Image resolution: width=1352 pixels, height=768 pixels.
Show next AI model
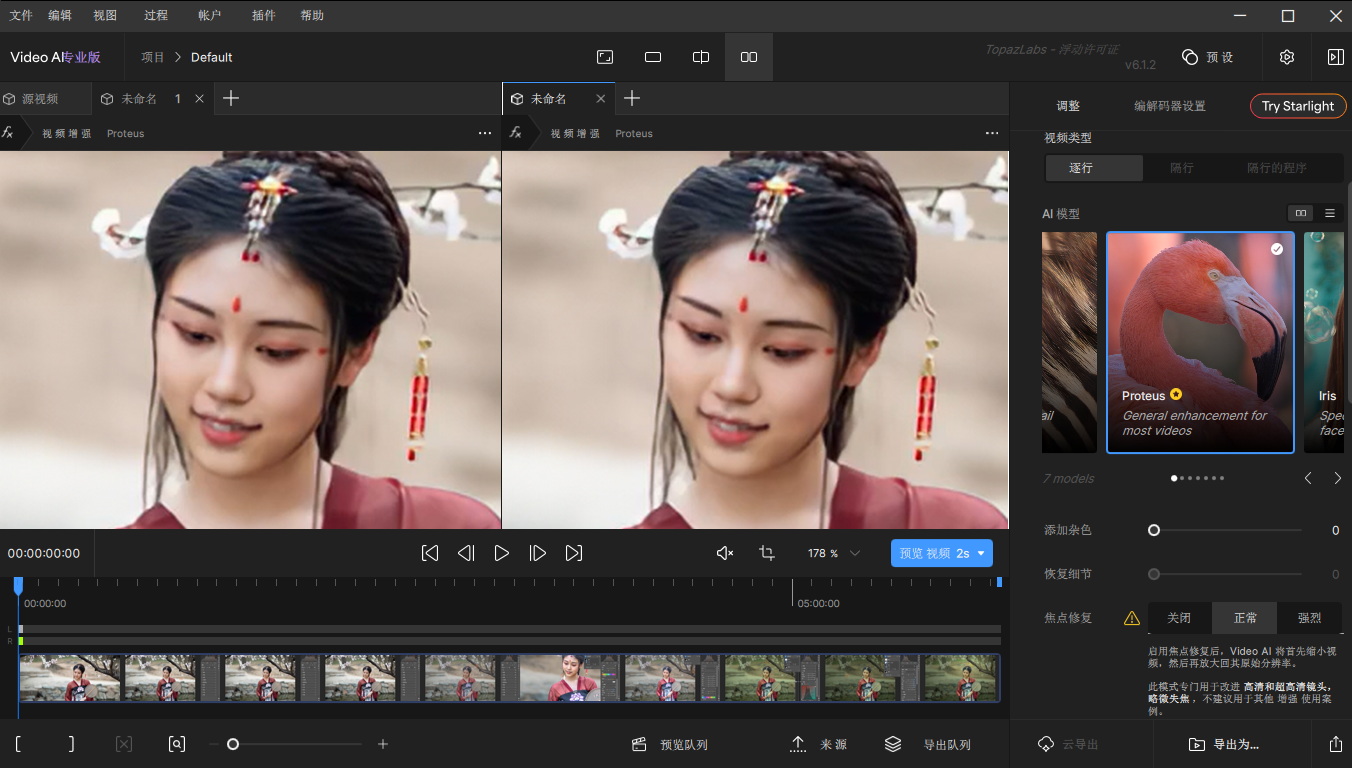(x=1338, y=478)
